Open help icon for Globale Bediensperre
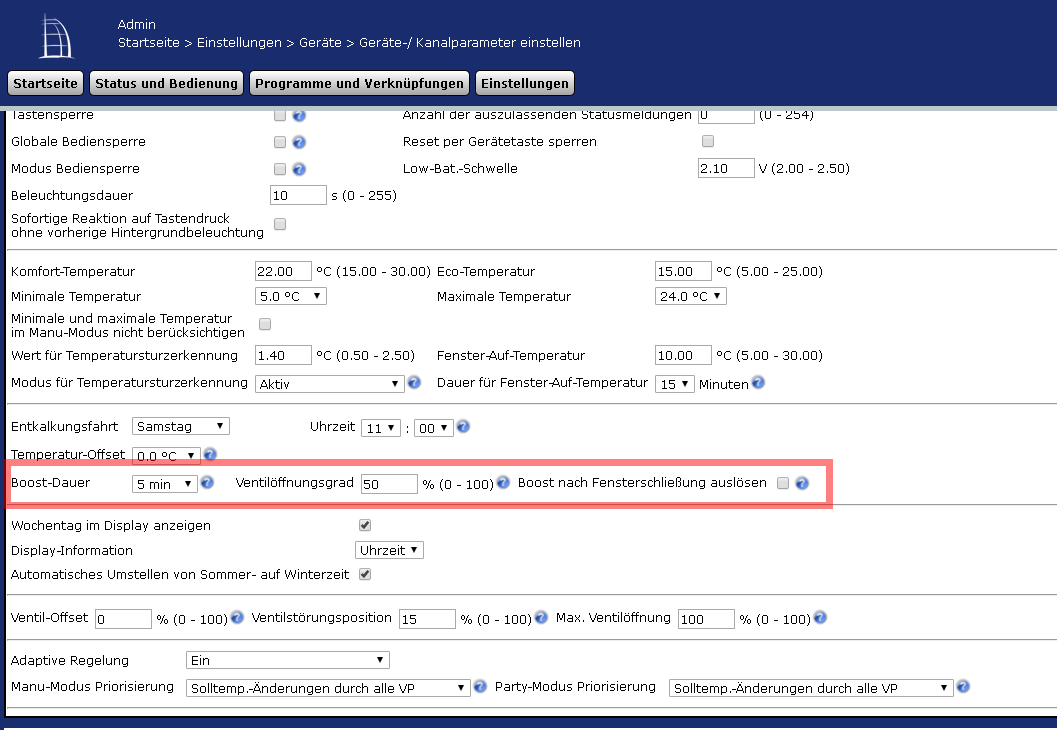The width and height of the screenshot is (1057, 730). 299,142
